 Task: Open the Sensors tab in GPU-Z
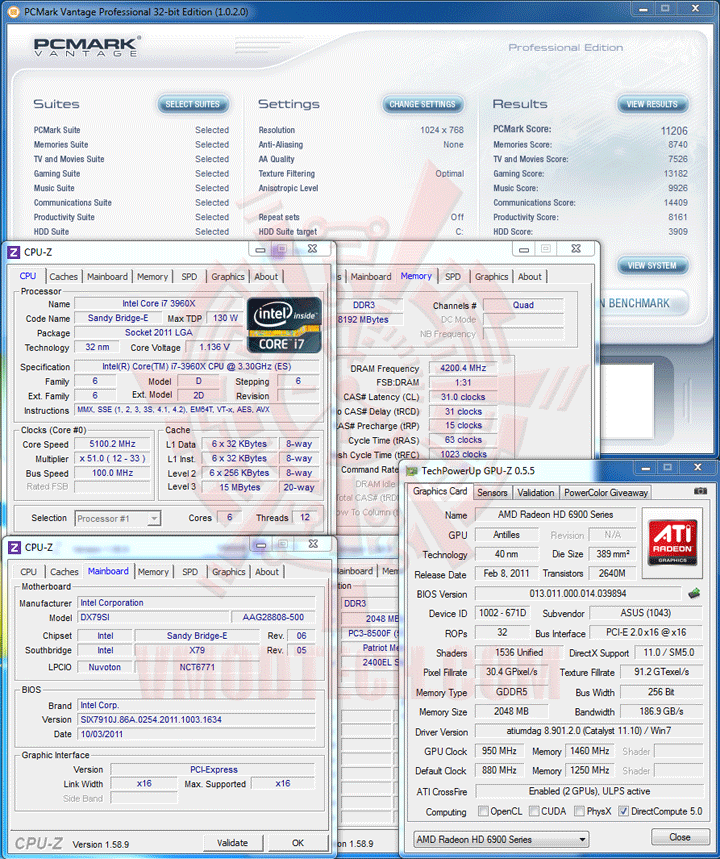click(492, 493)
